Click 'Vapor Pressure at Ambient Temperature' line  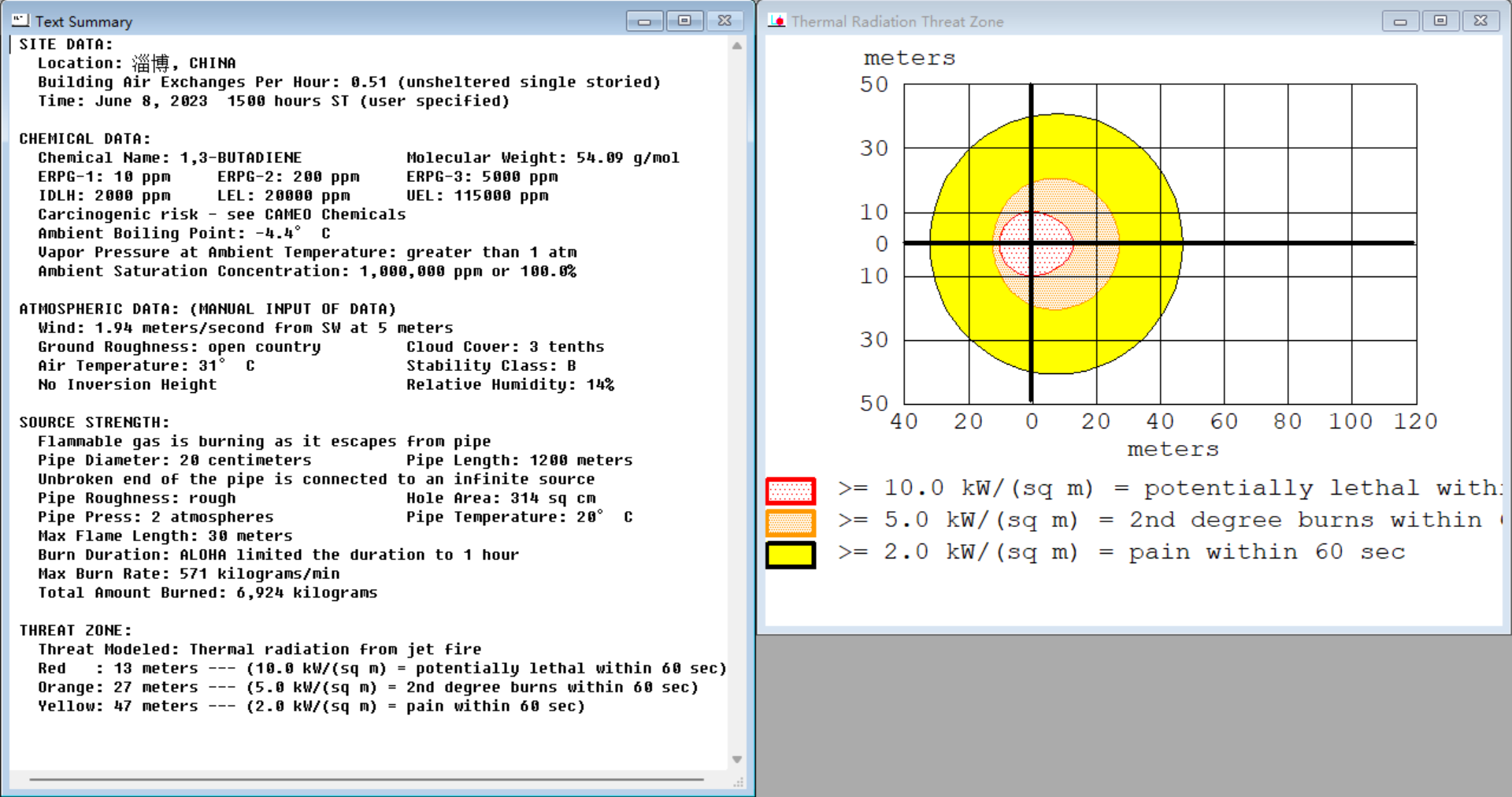click(x=307, y=252)
